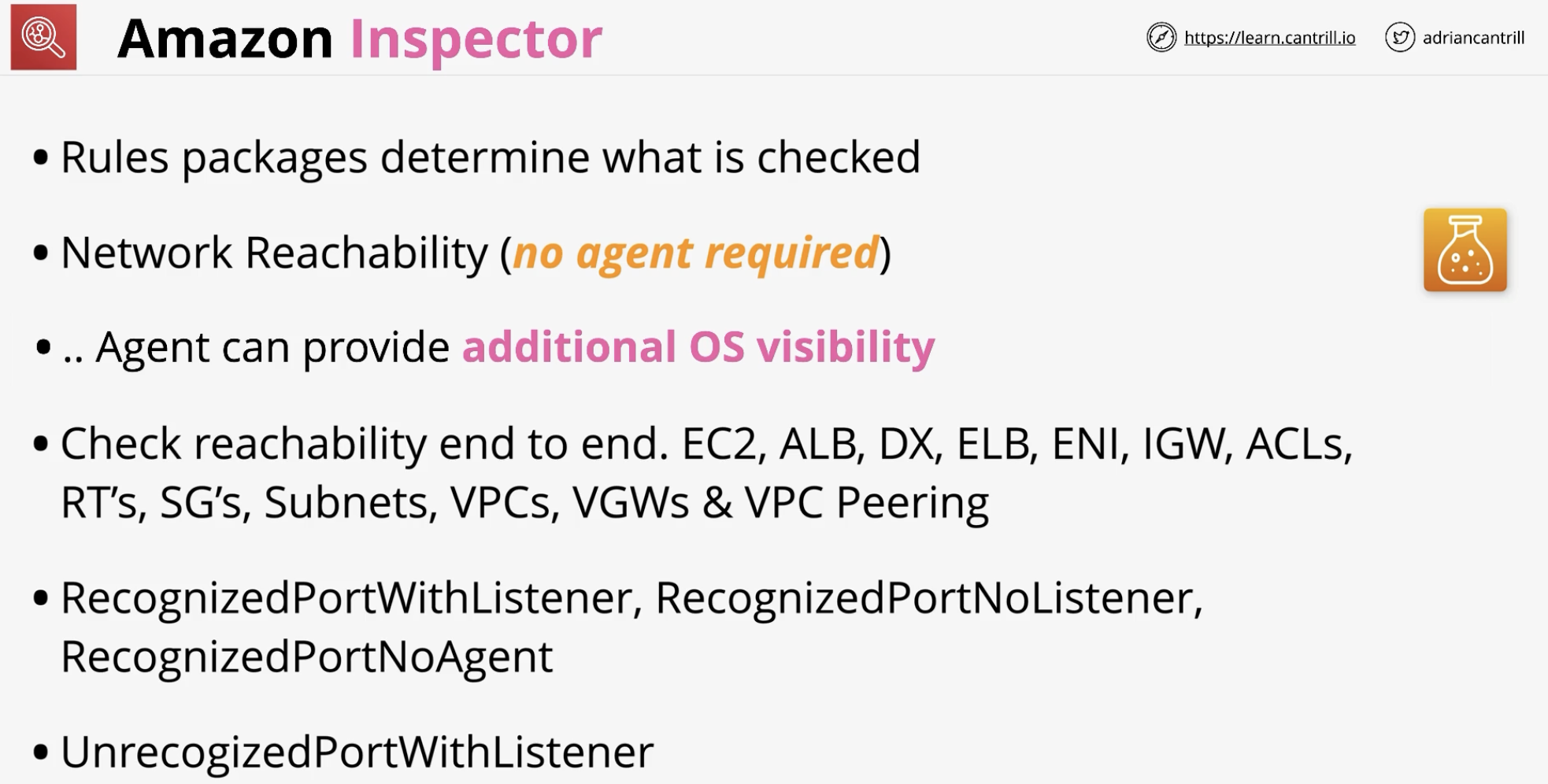The height and width of the screenshot is (784, 1548).
Task: Click the RecognizedPortNoAgent text
Action: [307, 656]
